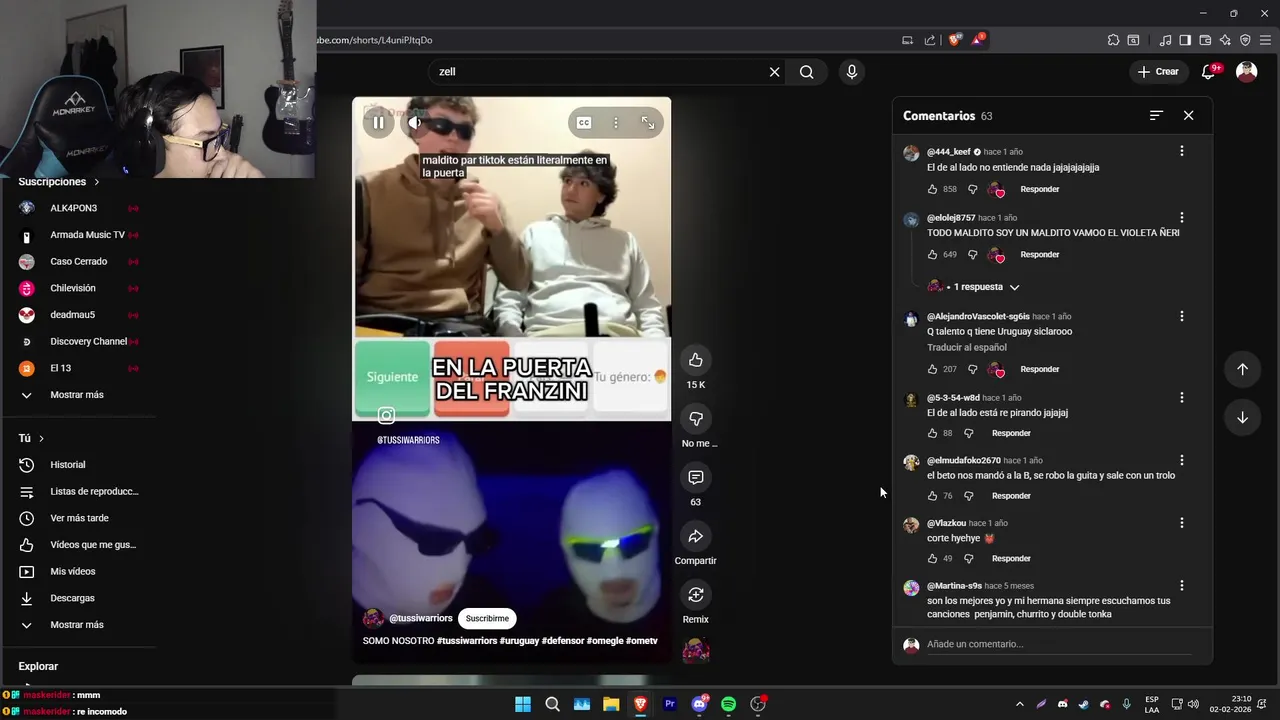Expand the Suscripciones section
The width and height of the screenshot is (1280, 720).
(59, 182)
